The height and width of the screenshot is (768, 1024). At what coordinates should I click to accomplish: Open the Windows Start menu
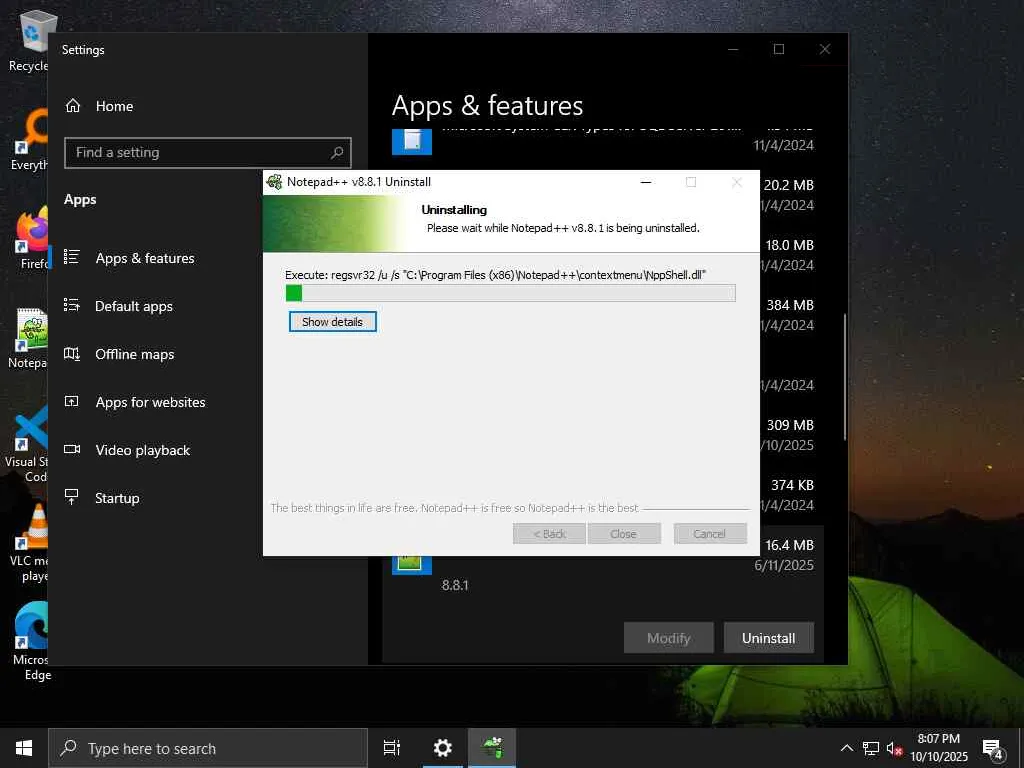click(24, 748)
